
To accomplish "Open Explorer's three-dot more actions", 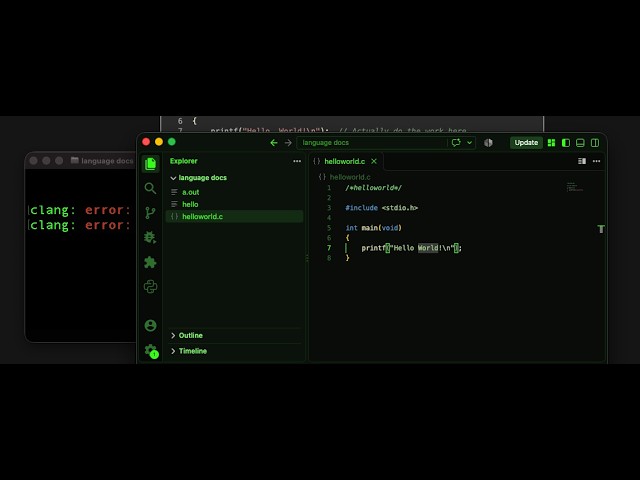I will click(x=297, y=161).
